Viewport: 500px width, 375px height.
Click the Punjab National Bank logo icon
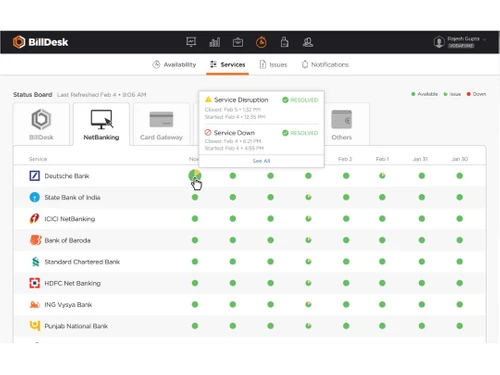pyautogui.click(x=35, y=325)
